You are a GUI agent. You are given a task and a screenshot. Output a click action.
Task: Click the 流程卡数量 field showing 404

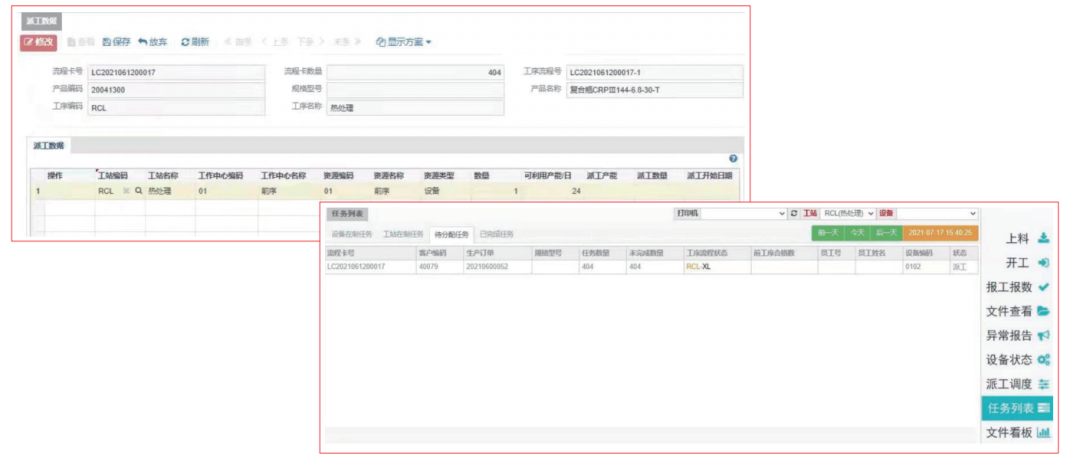(x=415, y=72)
